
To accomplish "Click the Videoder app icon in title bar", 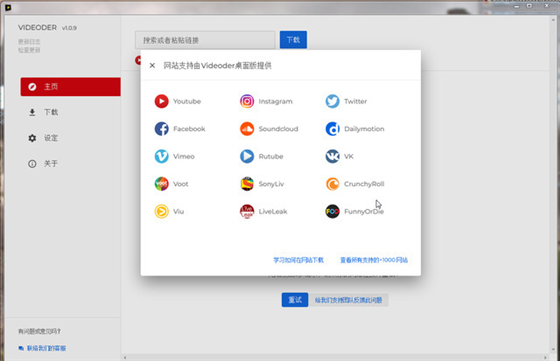I will point(8,7).
